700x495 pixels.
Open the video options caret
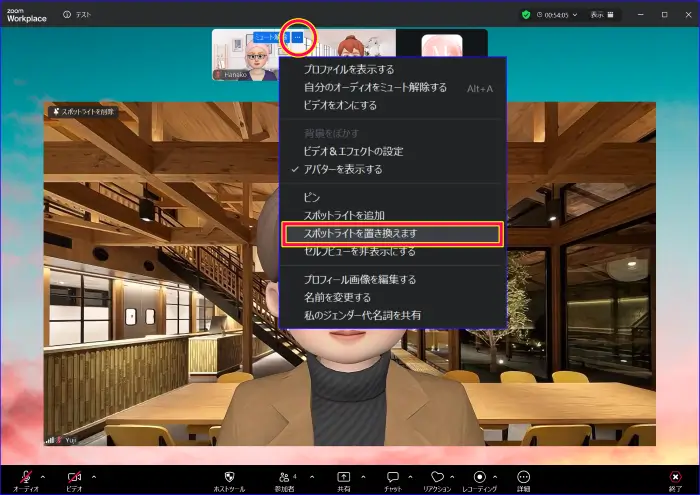(x=94, y=477)
